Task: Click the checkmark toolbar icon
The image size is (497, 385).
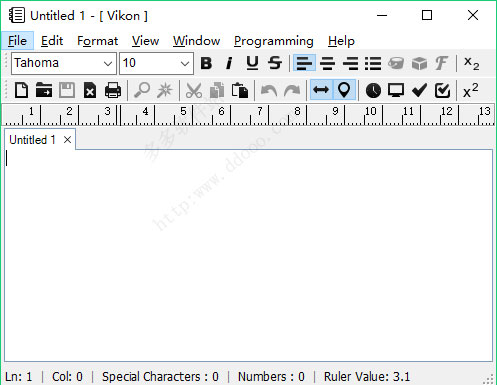Action: click(x=419, y=90)
